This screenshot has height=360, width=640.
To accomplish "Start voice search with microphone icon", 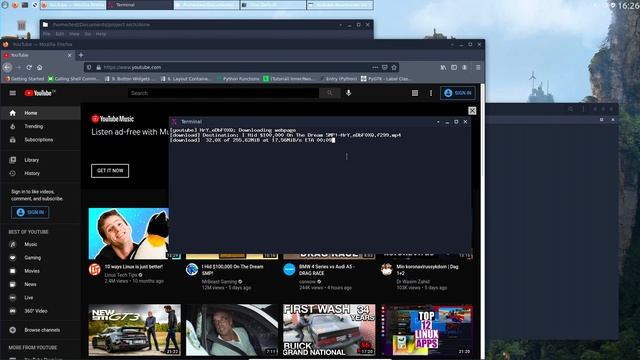I will click(x=348, y=93).
